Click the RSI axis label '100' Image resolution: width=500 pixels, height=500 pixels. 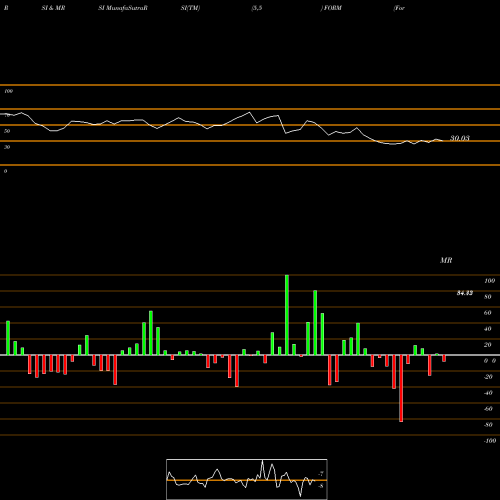tap(8, 91)
